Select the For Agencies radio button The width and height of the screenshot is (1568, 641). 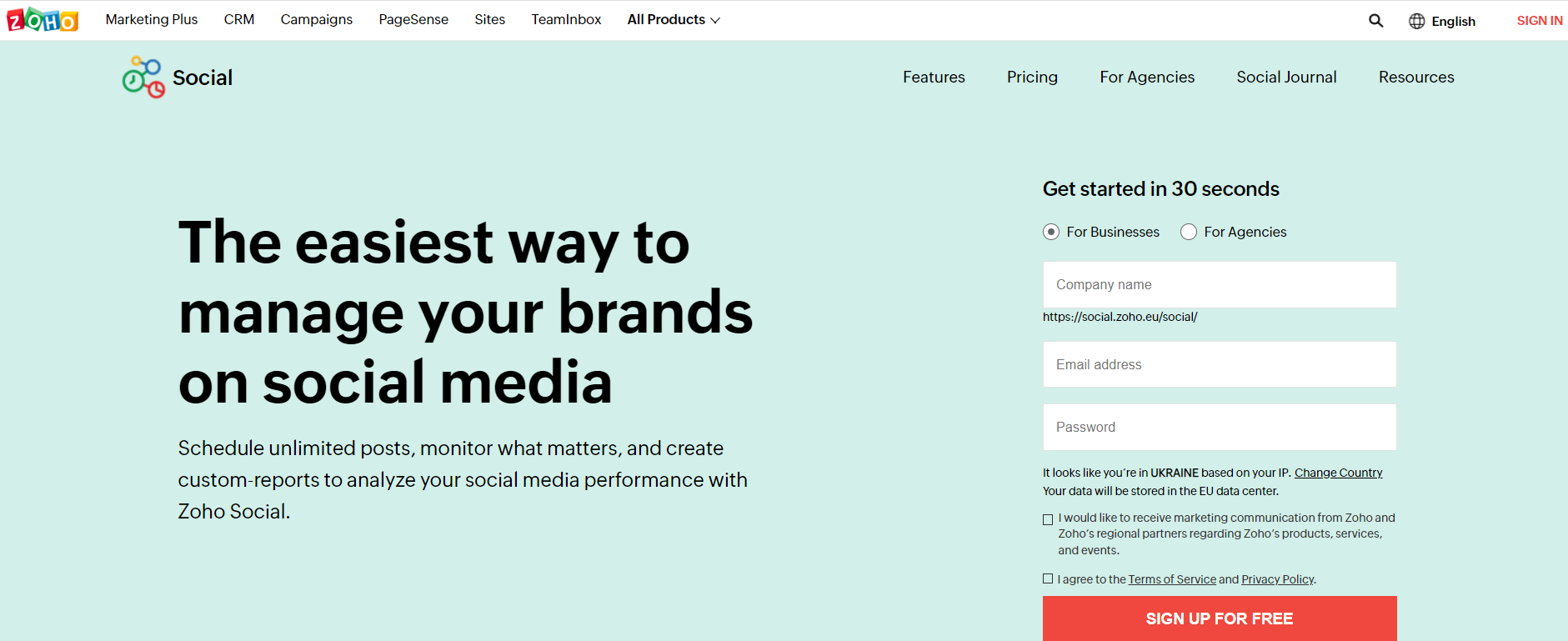(1189, 232)
